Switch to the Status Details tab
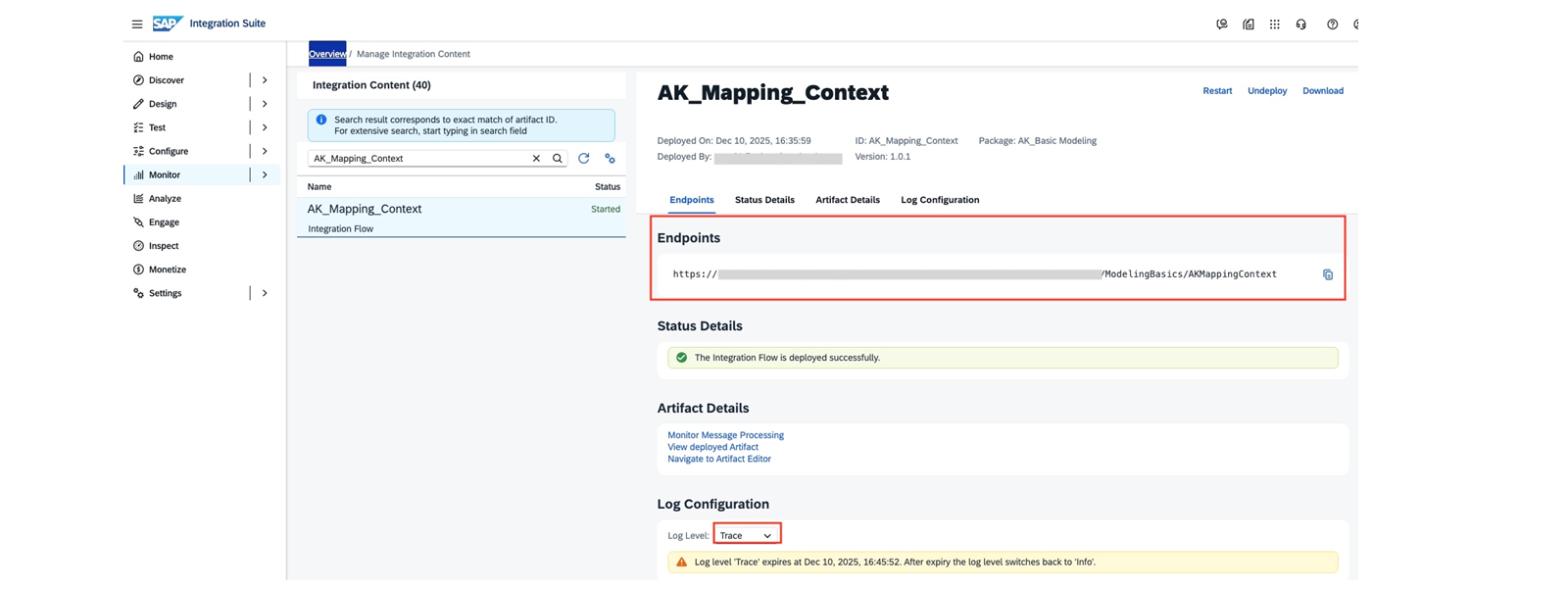This screenshot has height=590, width=1568. point(764,200)
